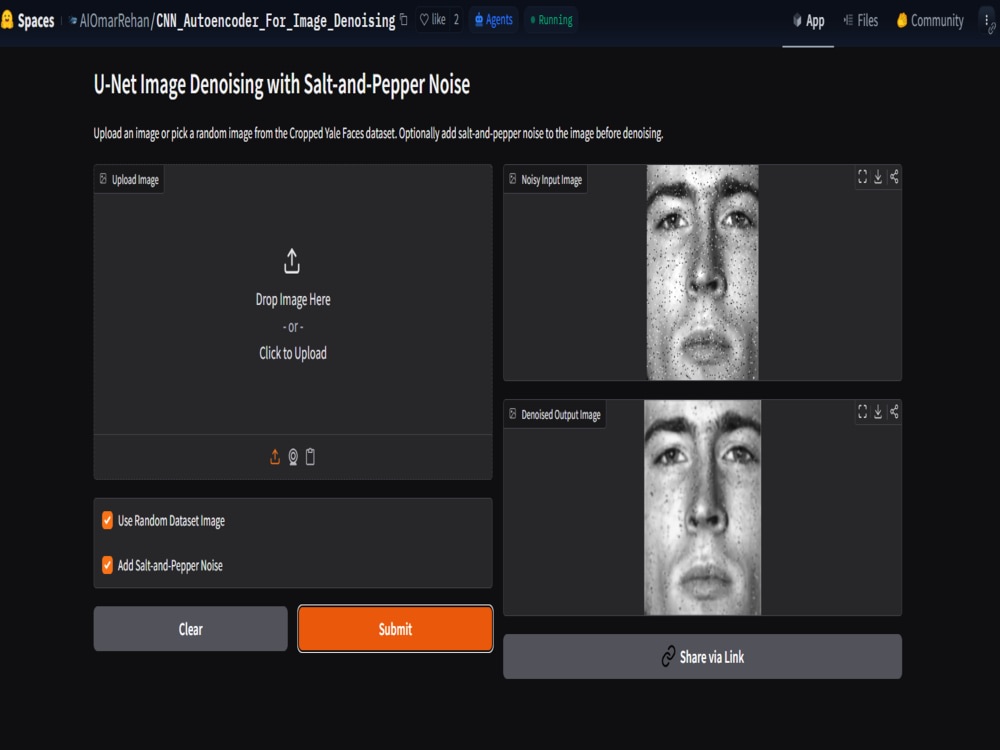Submit the image for denoising
This screenshot has height=750, width=1000.
pyautogui.click(x=395, y=629)
